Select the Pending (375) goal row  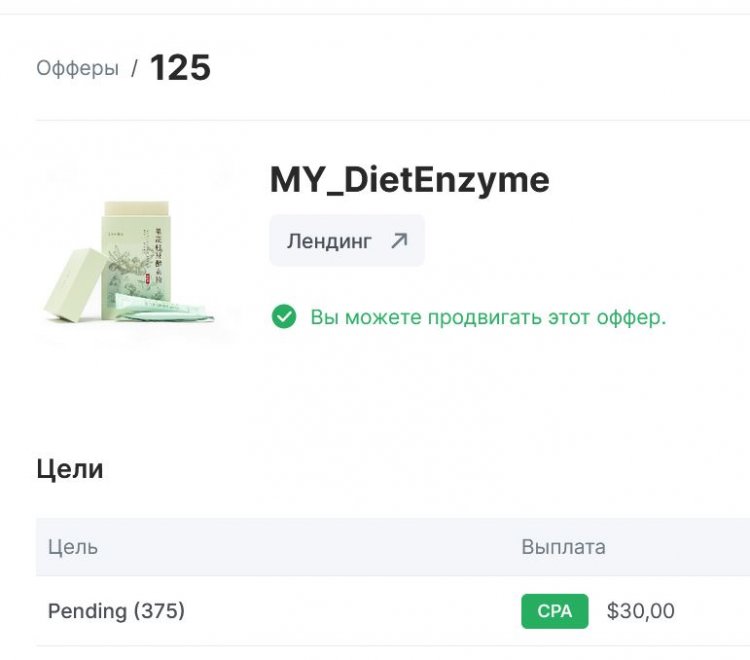pos(393,611)
